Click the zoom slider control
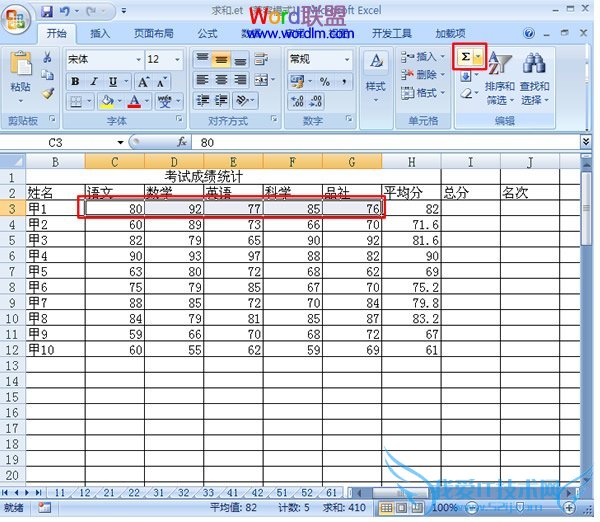 pos(520,508)
